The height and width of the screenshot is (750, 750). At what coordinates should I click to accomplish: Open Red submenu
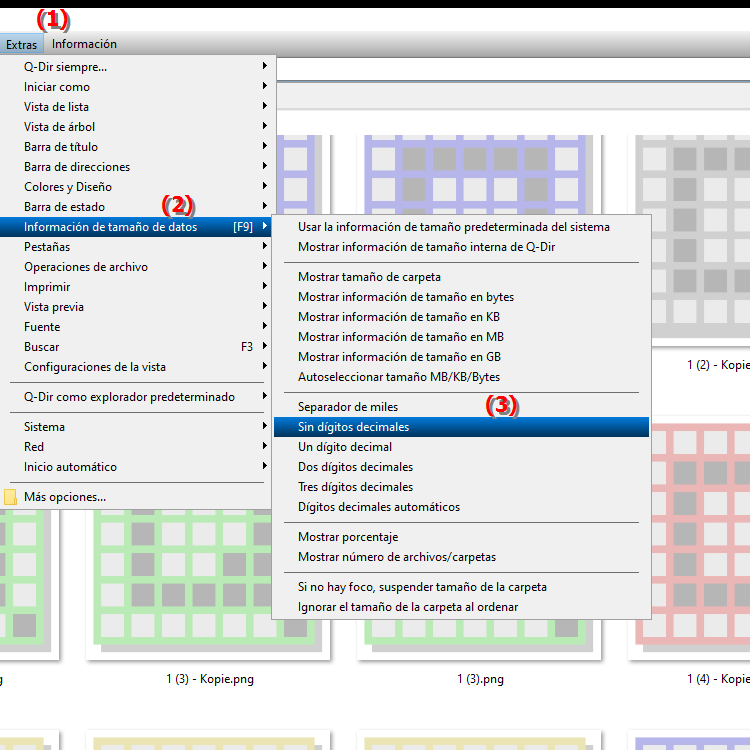[137, 447]
